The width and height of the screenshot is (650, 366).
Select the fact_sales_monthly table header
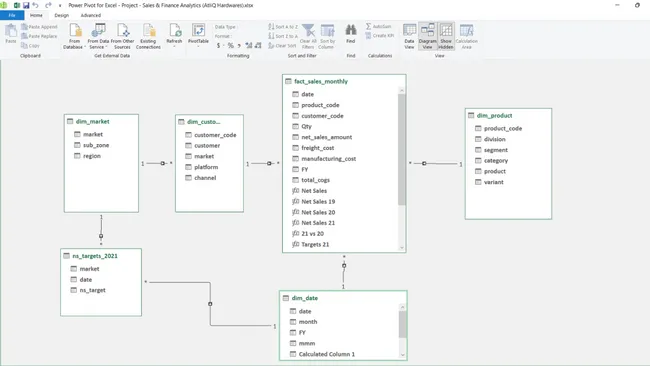[x=344, y=81]
